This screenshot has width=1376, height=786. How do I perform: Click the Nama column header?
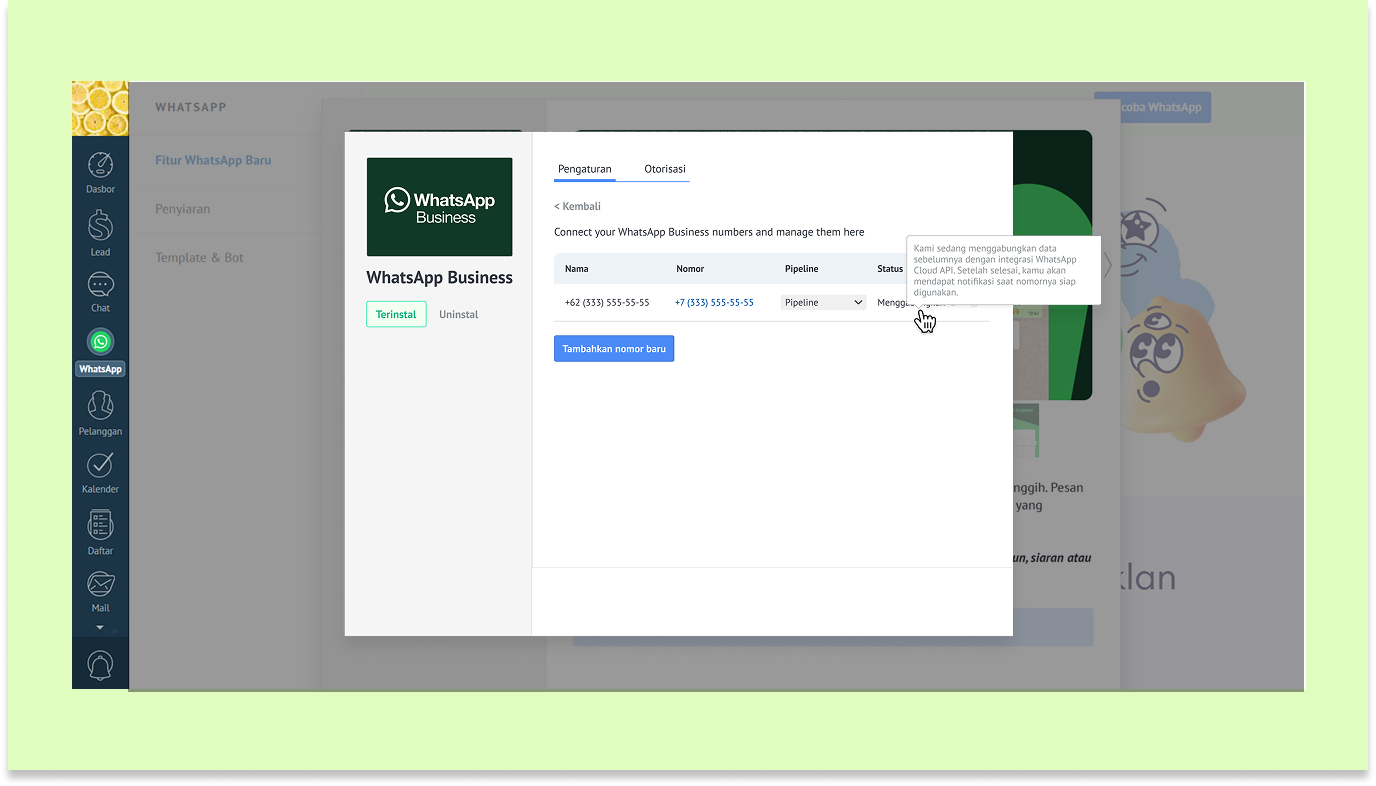[x=577, y=269]
